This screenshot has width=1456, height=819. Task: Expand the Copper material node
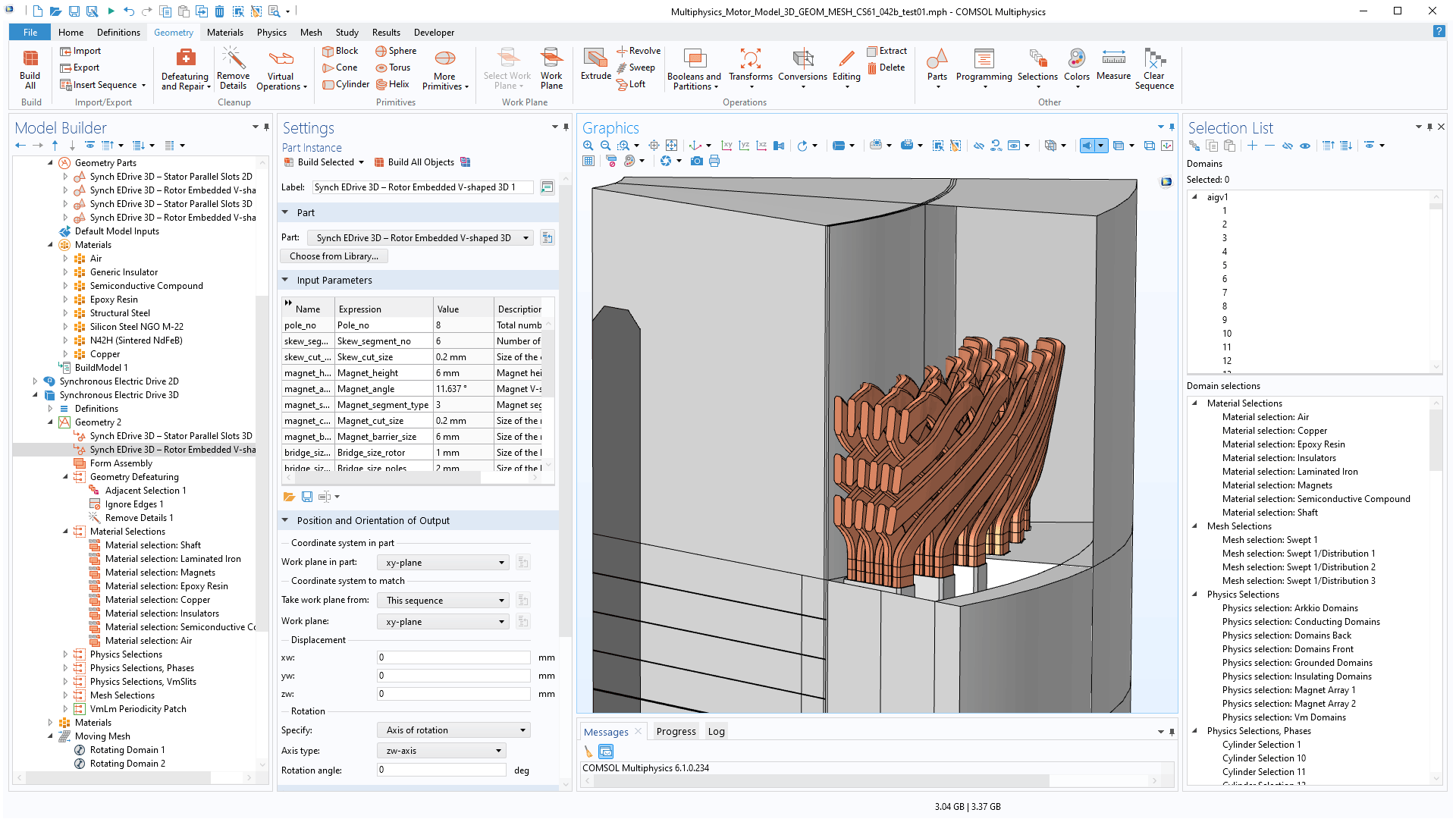tap(66, 353)
